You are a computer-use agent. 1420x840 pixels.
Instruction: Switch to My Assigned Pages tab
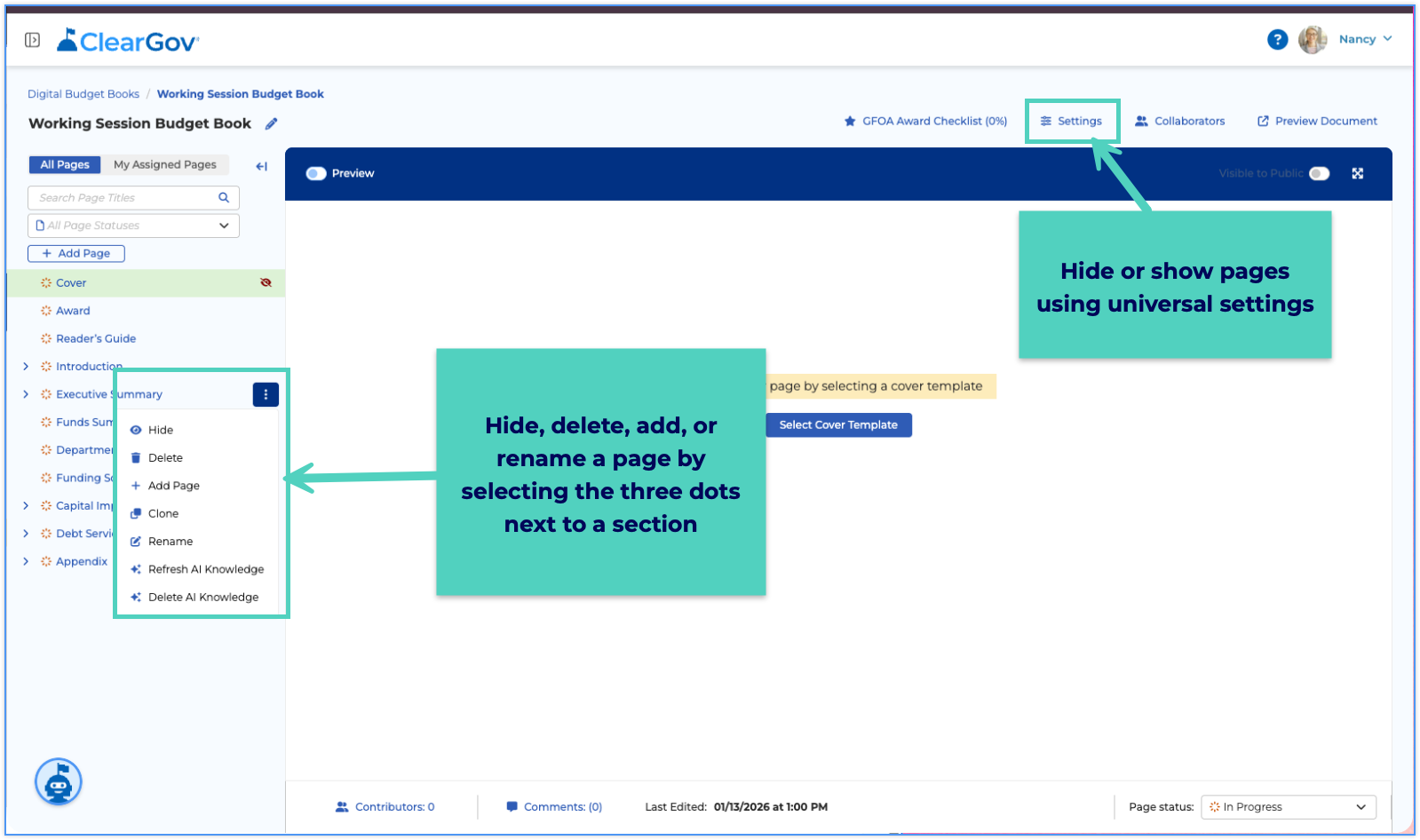click(x=165, y=164)
